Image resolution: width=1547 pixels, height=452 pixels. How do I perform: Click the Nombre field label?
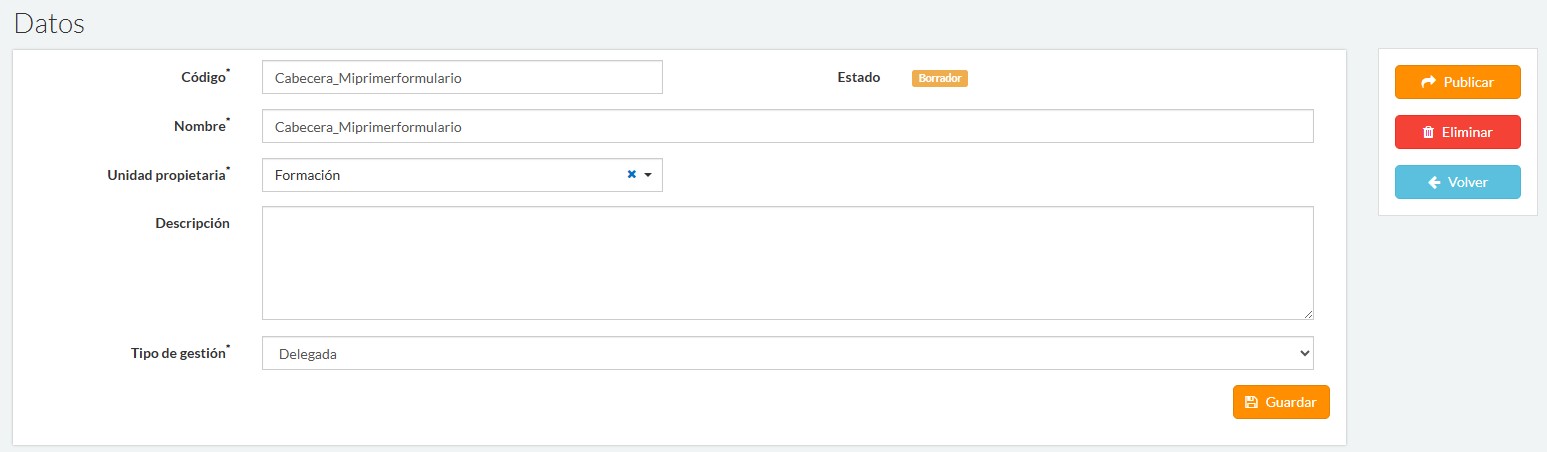pyautogui.click(x=199, y=126)
